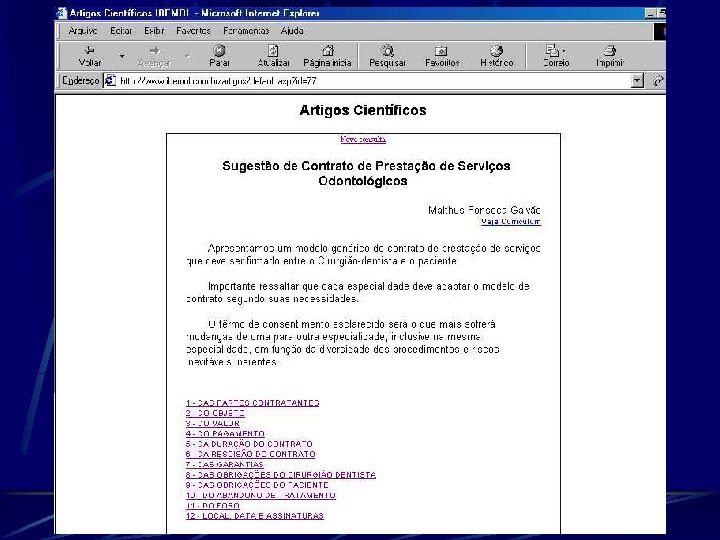The image size is (720, 540).
Task: Open link 12 - LOCAL, DATA E ASSINATURAS
Action: (254, 516)
